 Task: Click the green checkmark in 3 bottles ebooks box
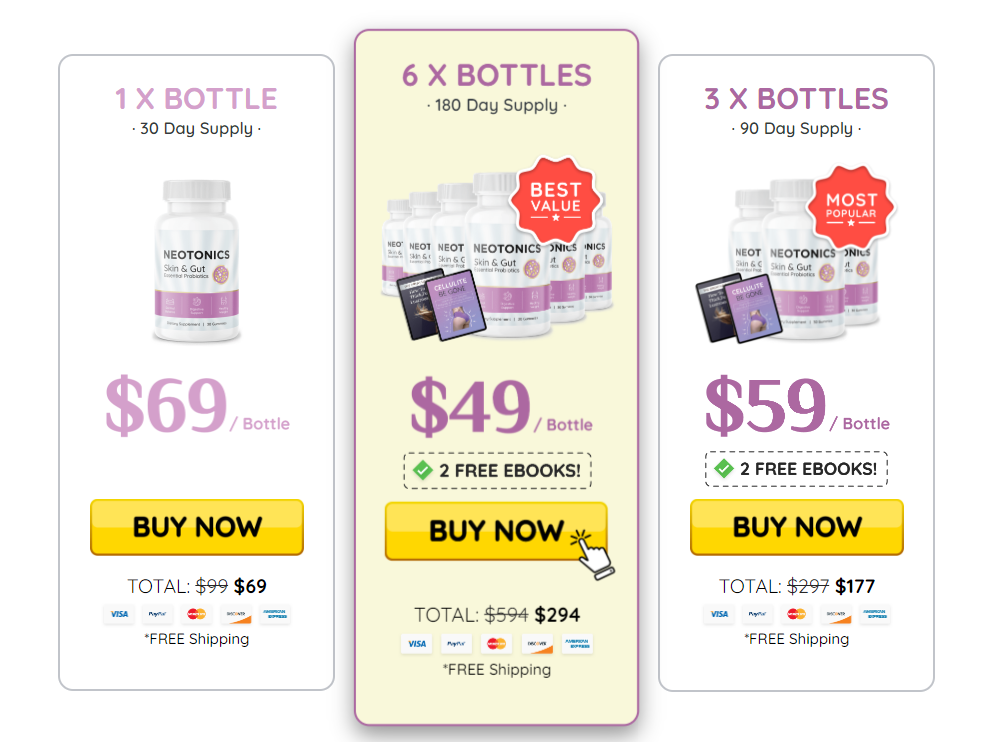723,468
